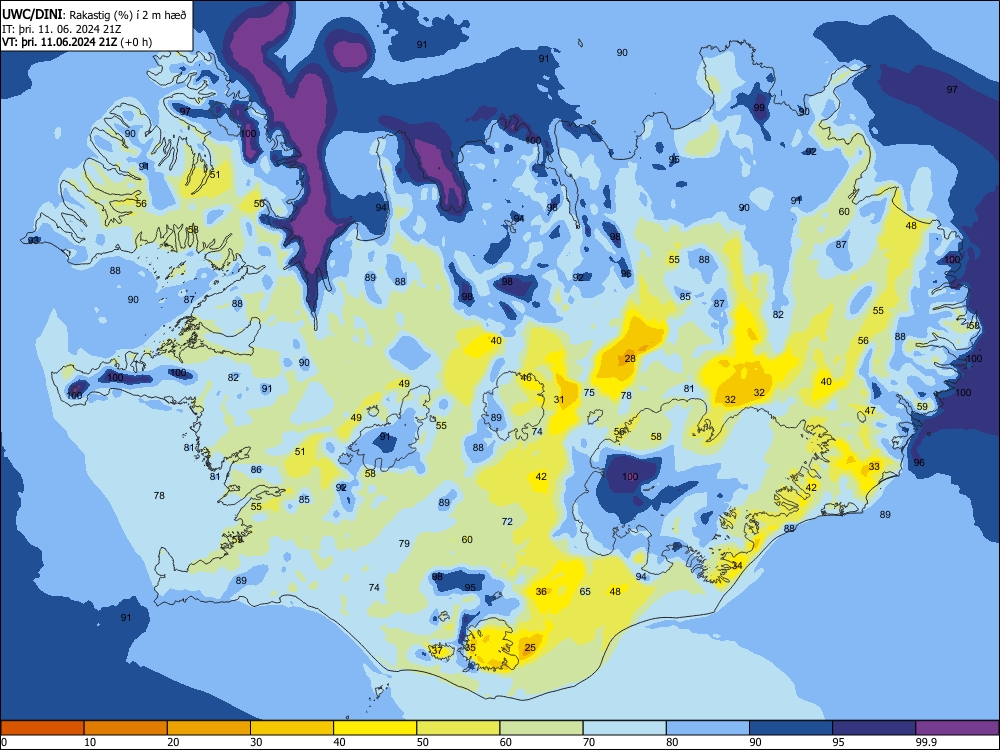Pick the 95–99.9 indigo legend swatch
The image size is (1000, 750).
[x=874, y=728]
